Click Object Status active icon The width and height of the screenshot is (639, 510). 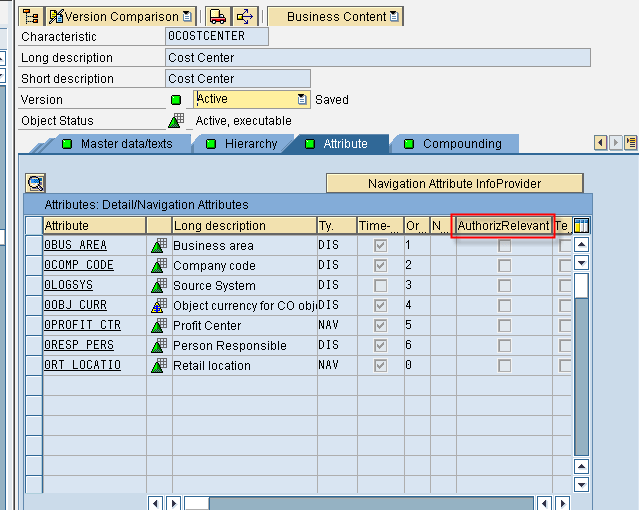176,121
